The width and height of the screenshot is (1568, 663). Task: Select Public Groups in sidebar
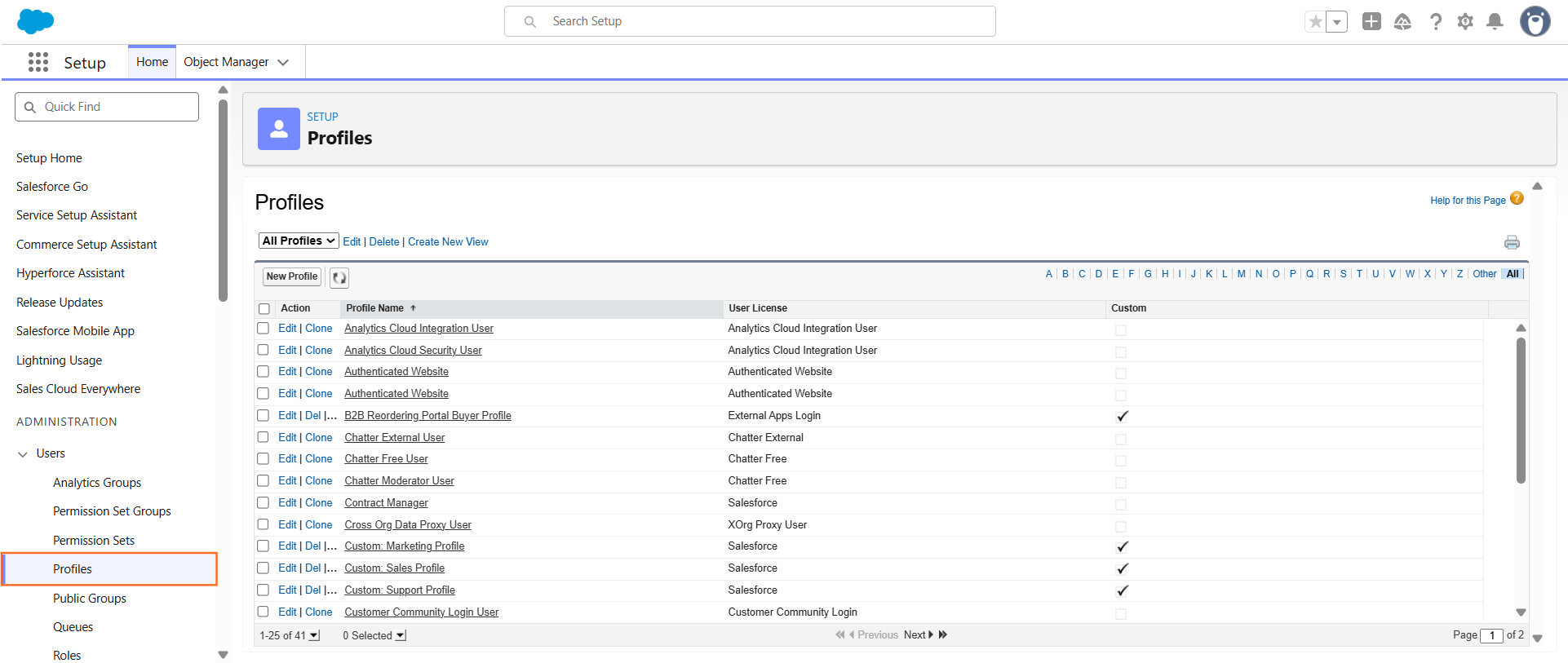tap(90, 599)
